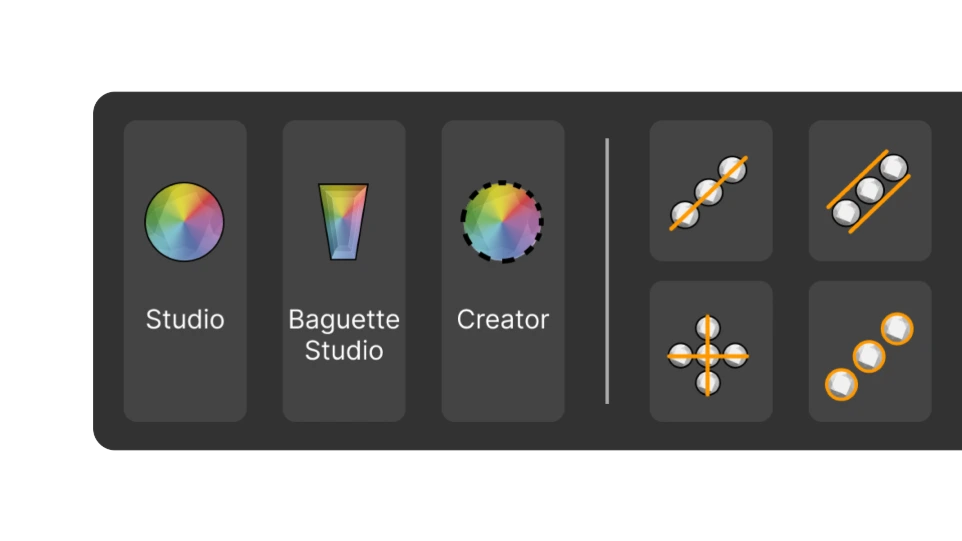The width and height of the screenshot is (962, 541).
Task: Launch the Creator dashed-outline gem icon
Action: pyautogui.click(x=502, y=221)
